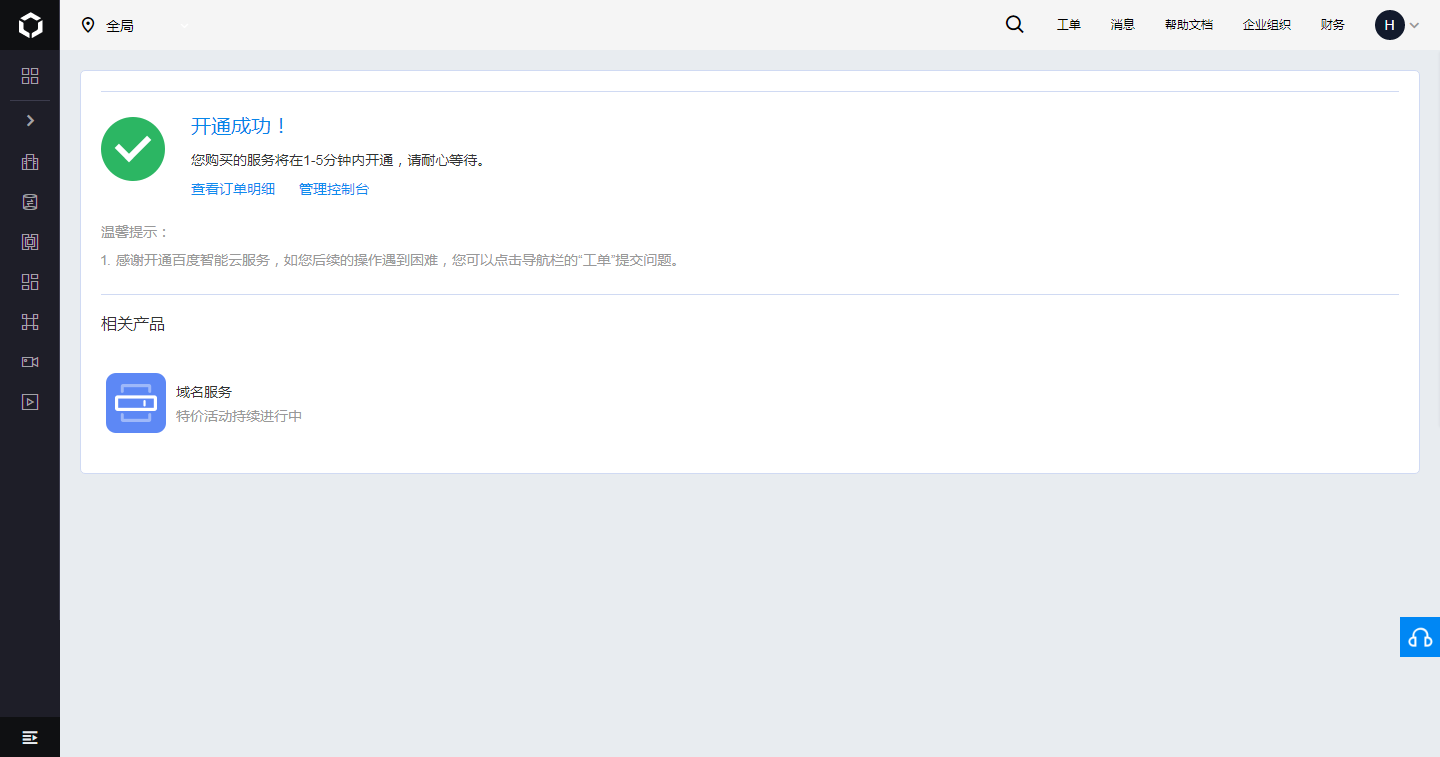The width and height of the screenshot is (1440, 757).
Task: Open the headset customer support button
Action: pos(1420,637)
